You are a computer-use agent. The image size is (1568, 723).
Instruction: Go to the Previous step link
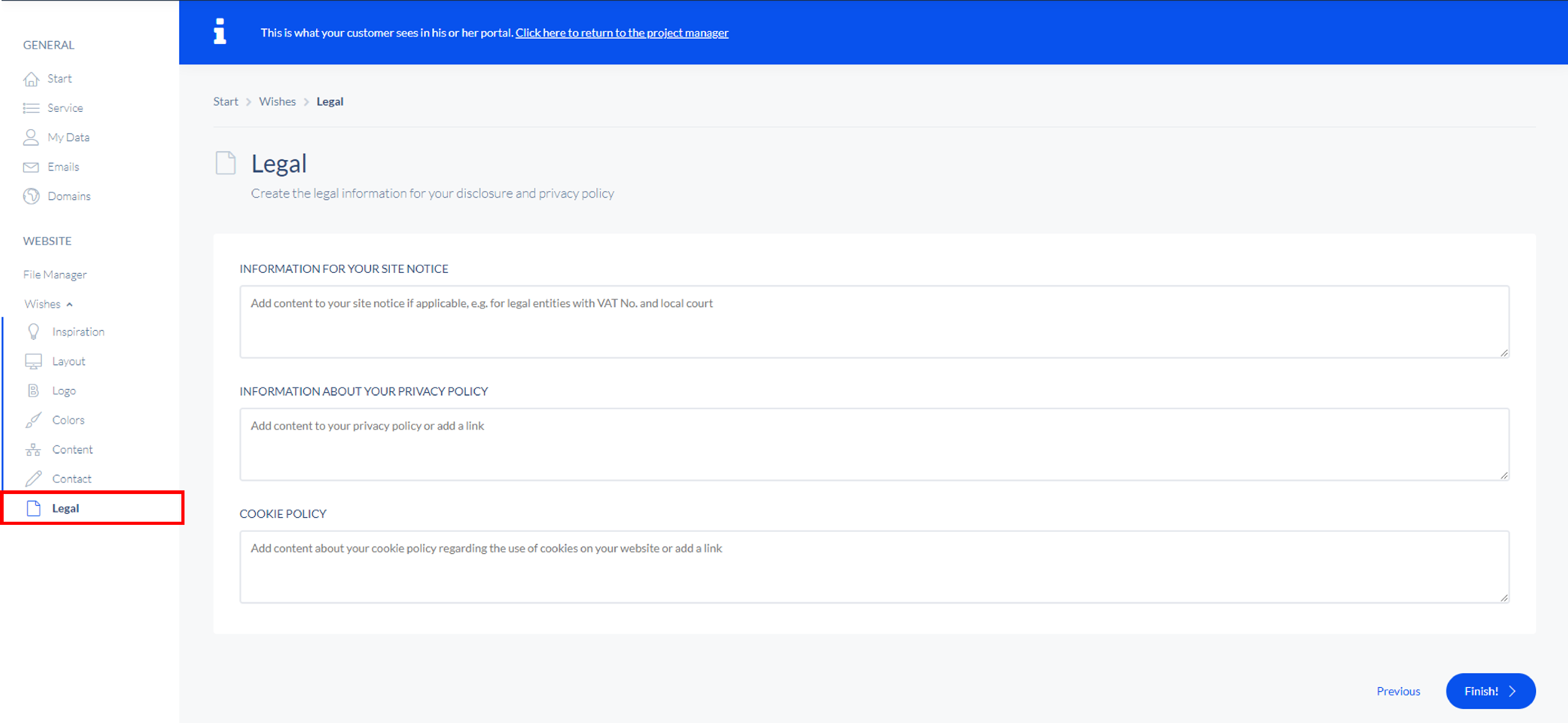(x=1398, y=691)
